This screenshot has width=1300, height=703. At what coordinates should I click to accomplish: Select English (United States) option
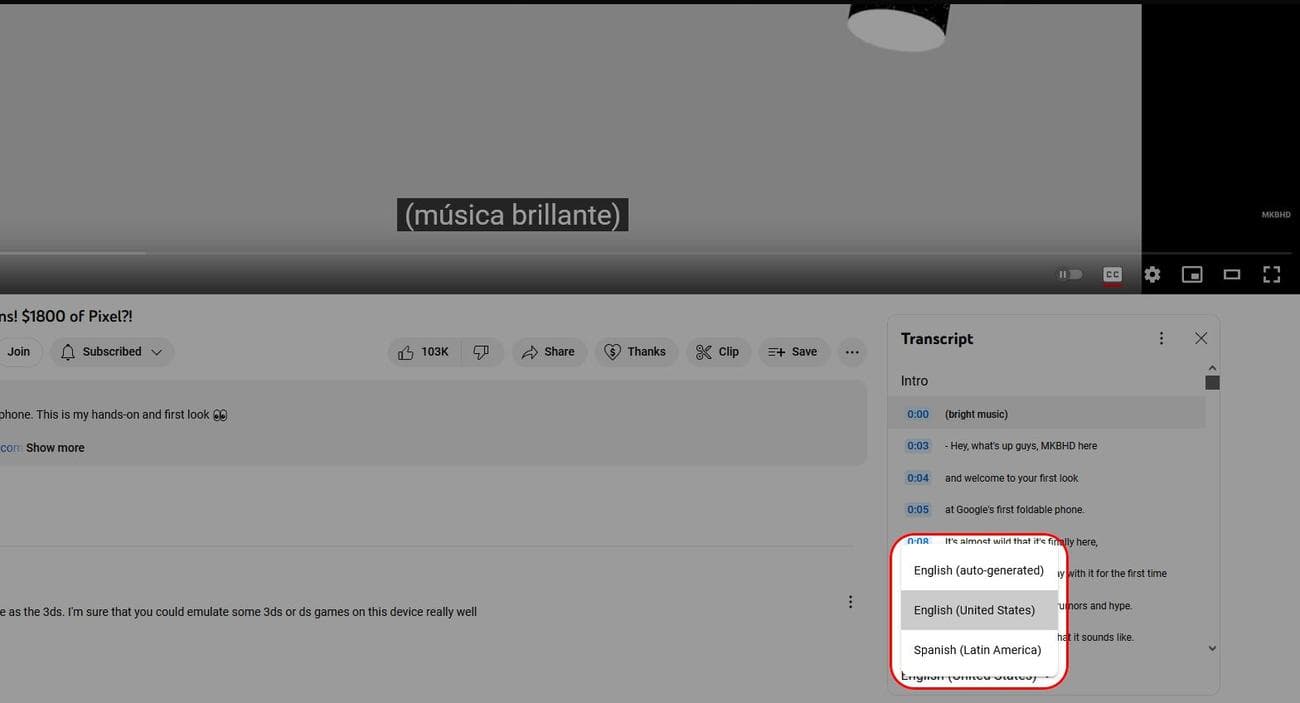(974, 610)
